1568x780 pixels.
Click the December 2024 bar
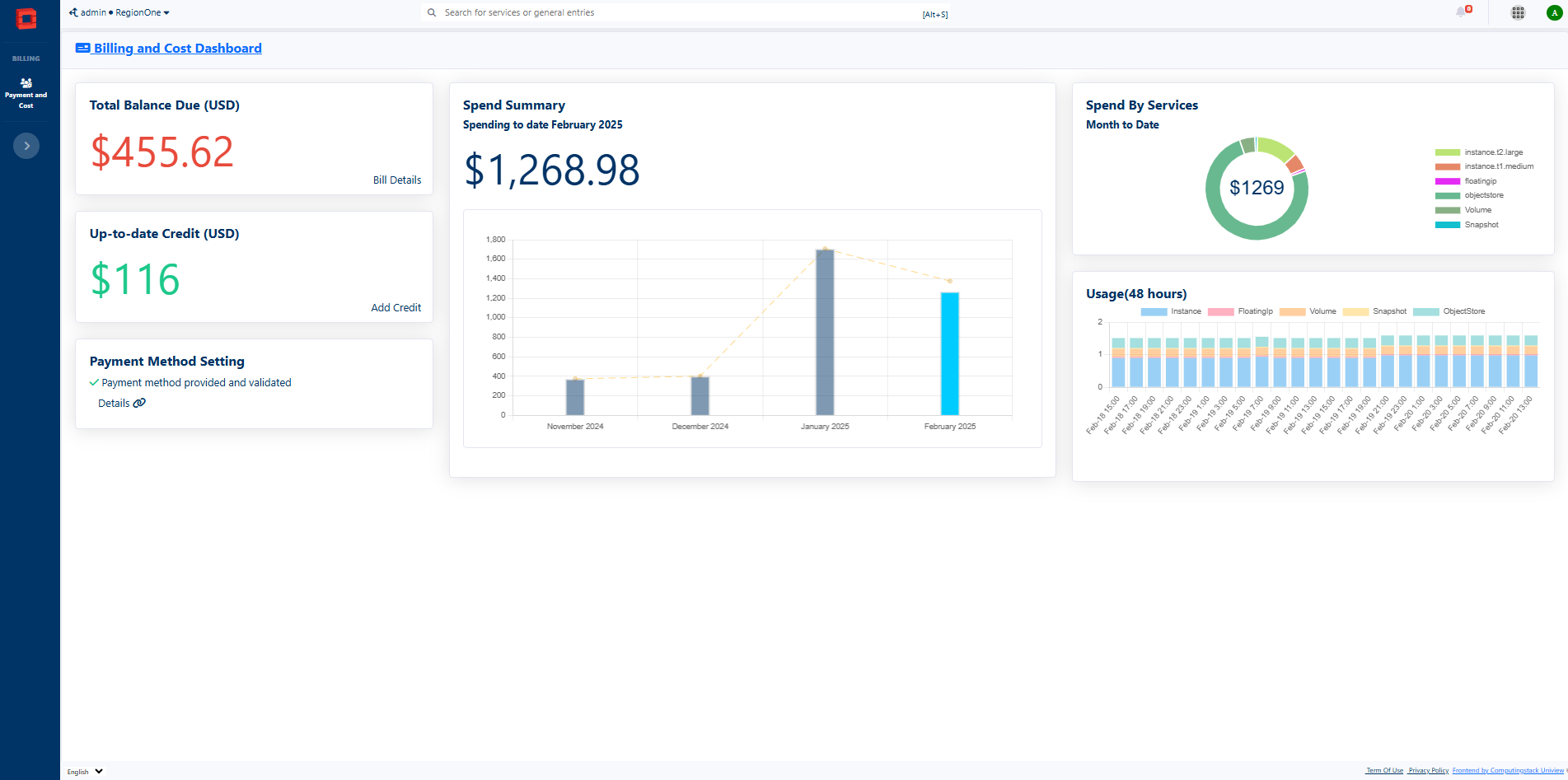(700, 396)
